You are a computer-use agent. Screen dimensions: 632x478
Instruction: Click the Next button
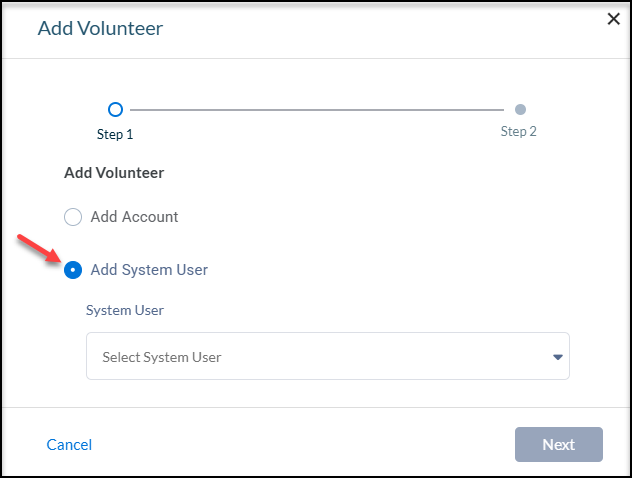tap(559, 445)
